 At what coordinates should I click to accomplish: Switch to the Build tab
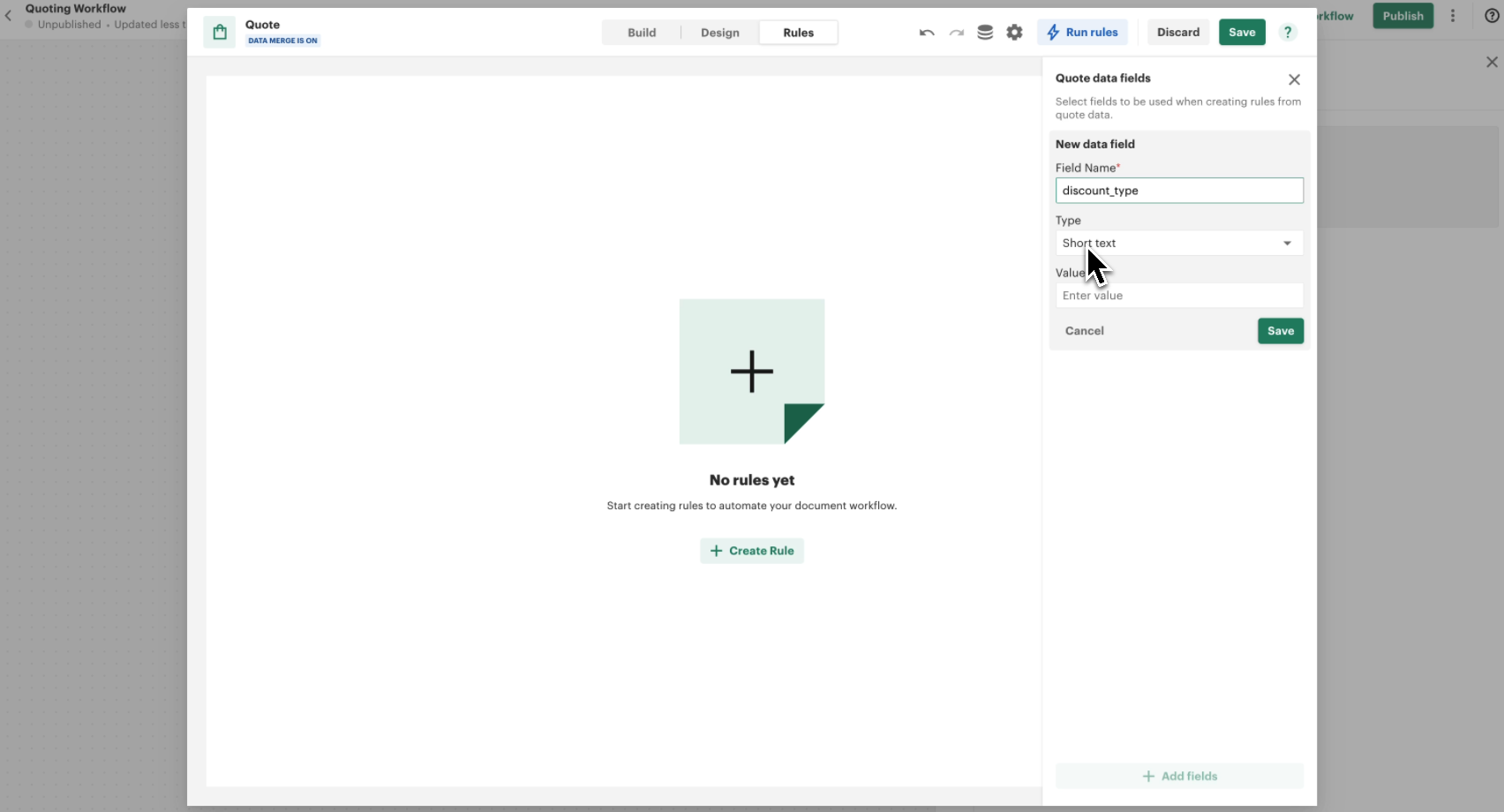642,32
